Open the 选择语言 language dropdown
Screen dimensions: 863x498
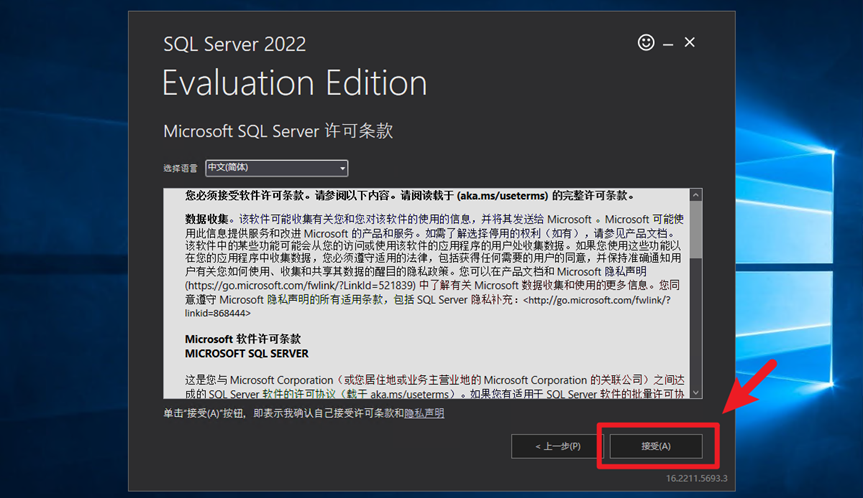coord(276,168)
